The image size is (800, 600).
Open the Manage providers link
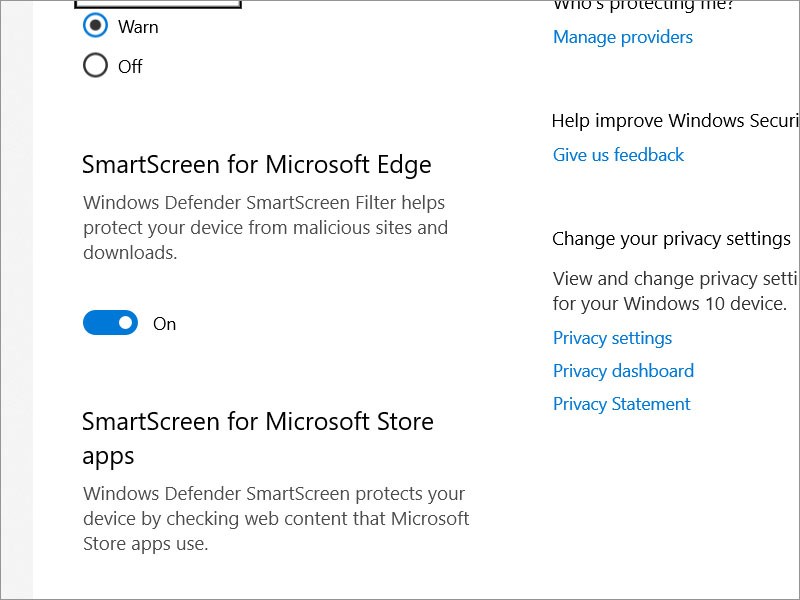point(622,37)
